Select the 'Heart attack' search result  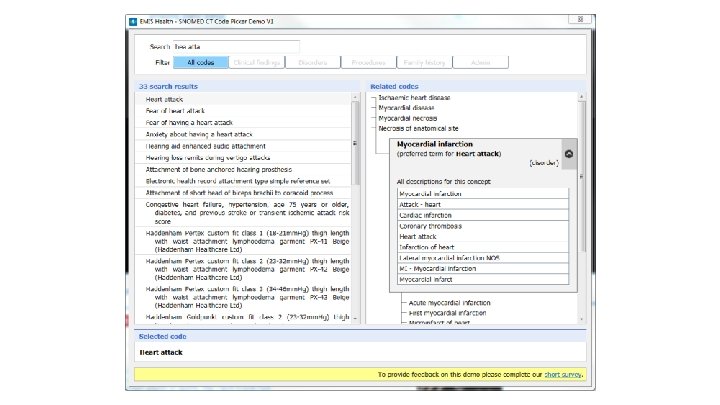[x=243, y=99]
